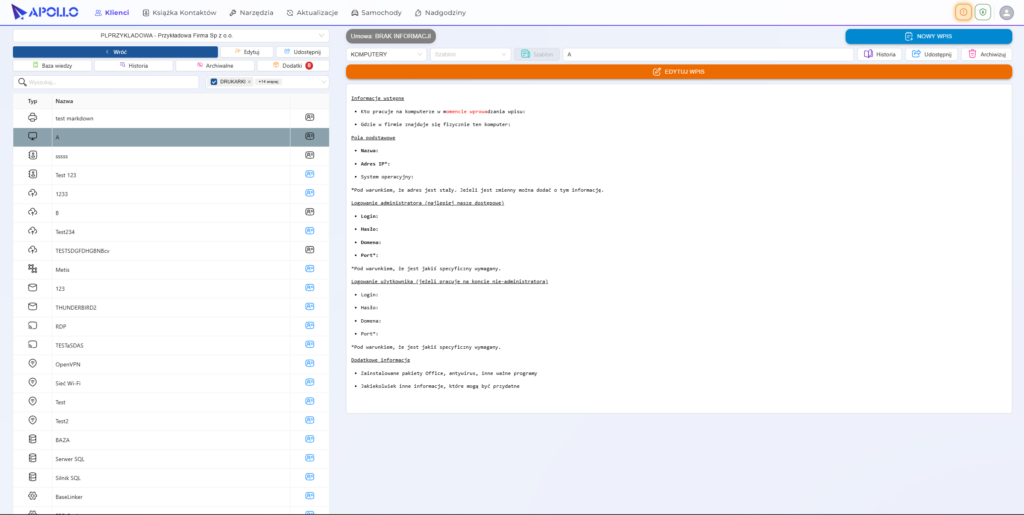
Task: Click the NOWY WPIS button
Action: [929, 37]
